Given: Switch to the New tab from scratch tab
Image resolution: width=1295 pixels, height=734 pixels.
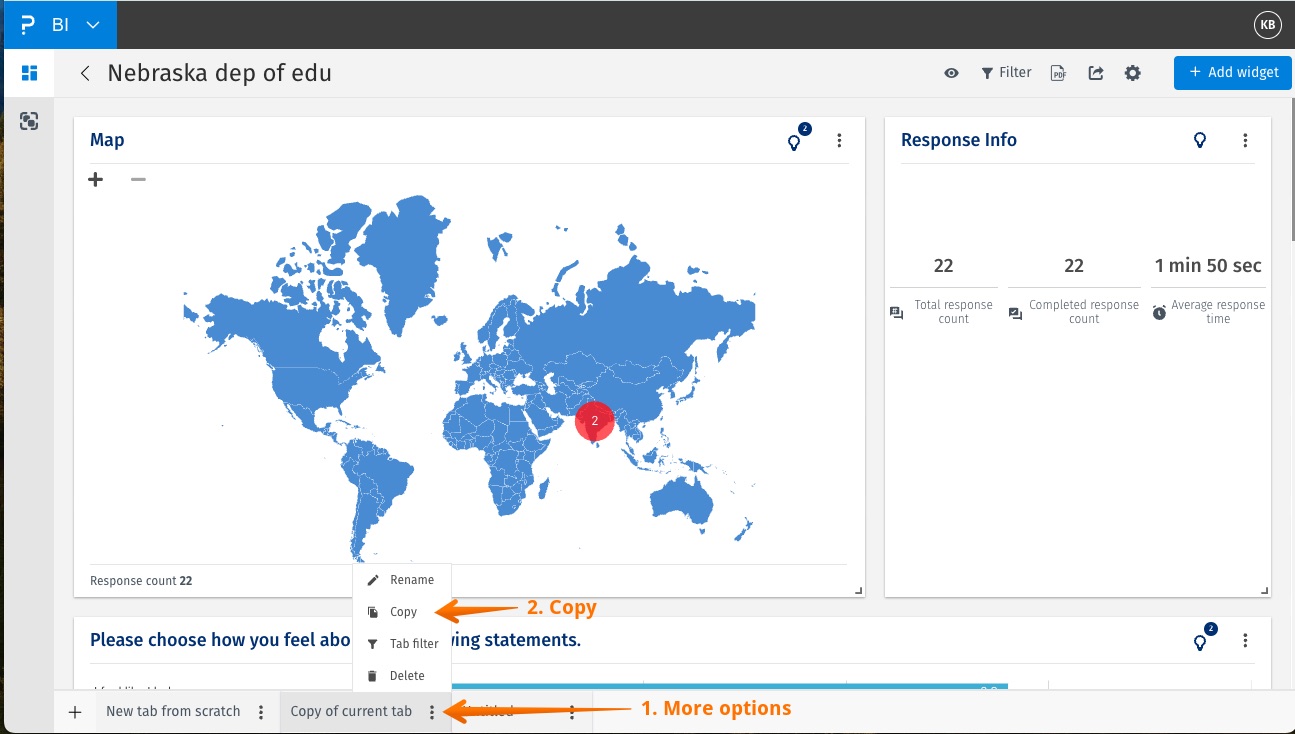Looking at the screenshot, I should pos(173,712).
